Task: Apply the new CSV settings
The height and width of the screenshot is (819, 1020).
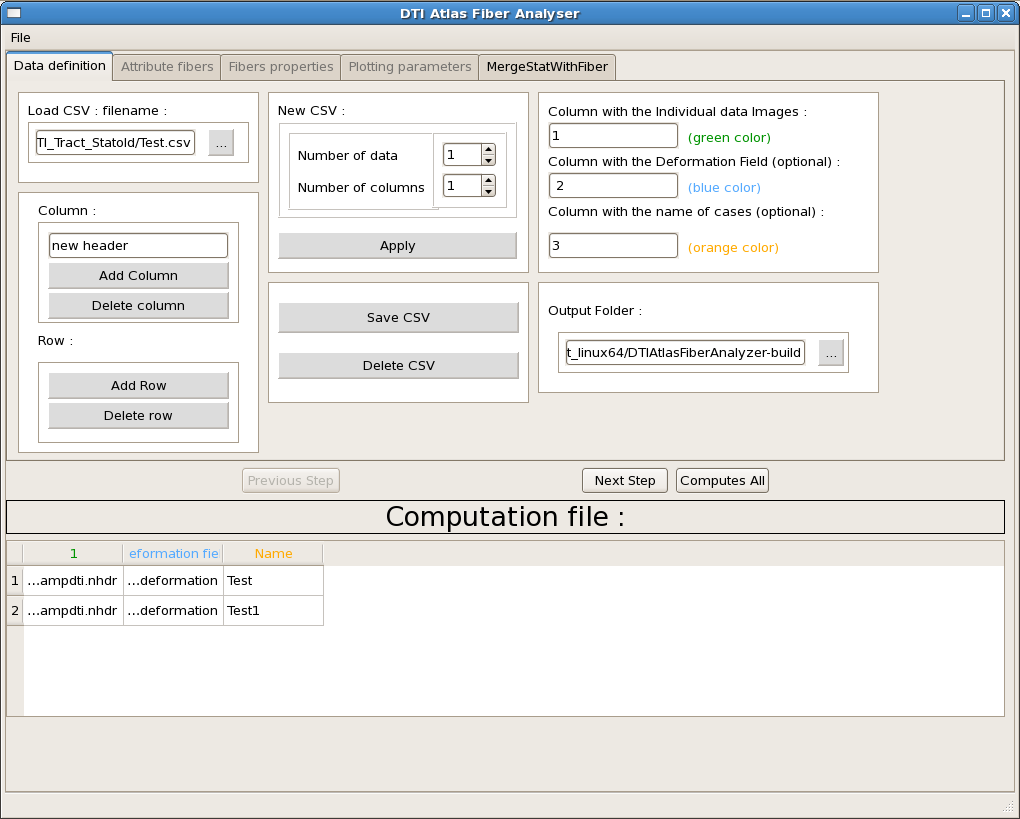Action: click(x=397, y=246)
